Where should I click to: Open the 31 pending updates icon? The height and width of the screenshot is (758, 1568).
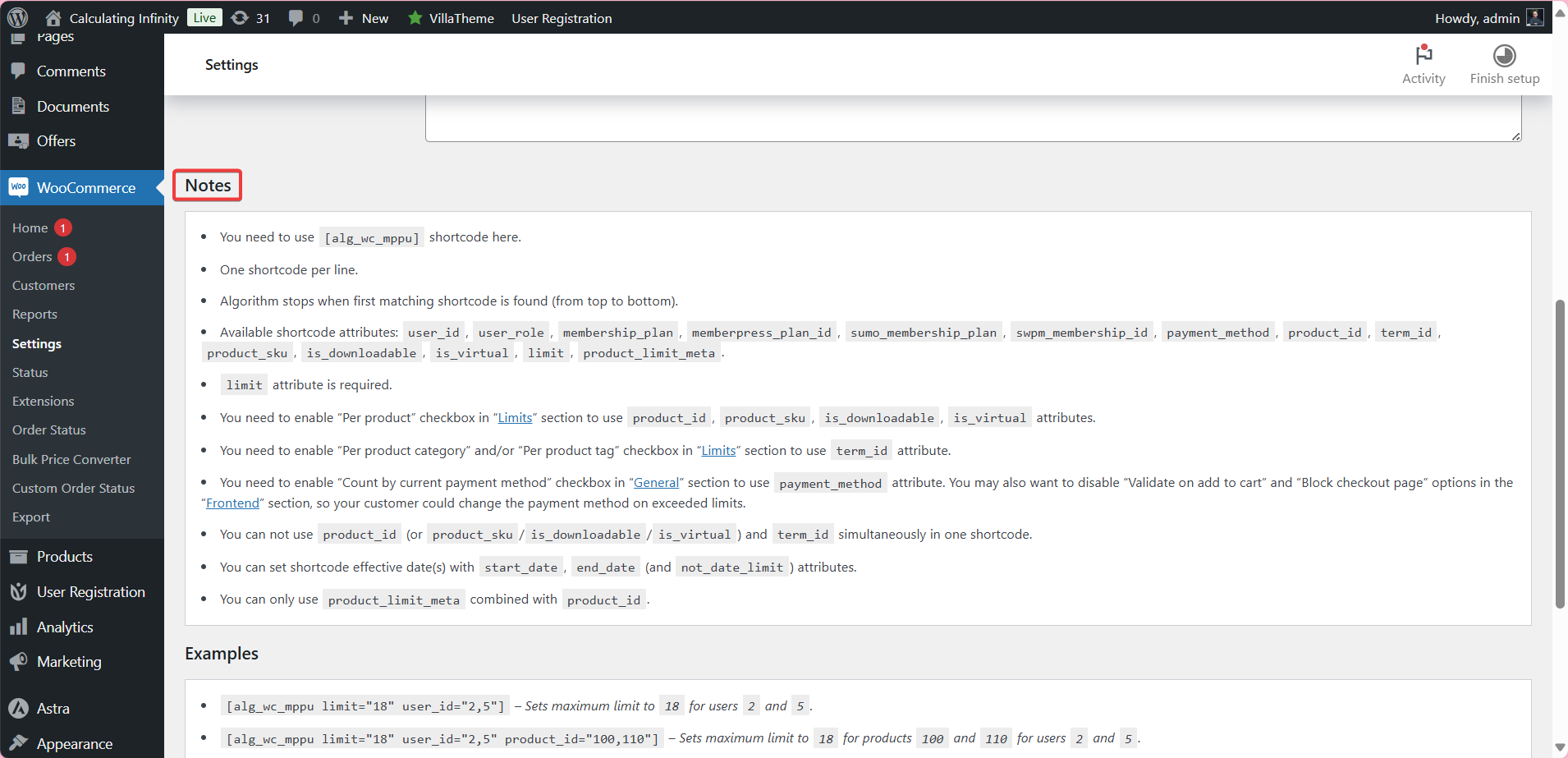tap(250, 18)
